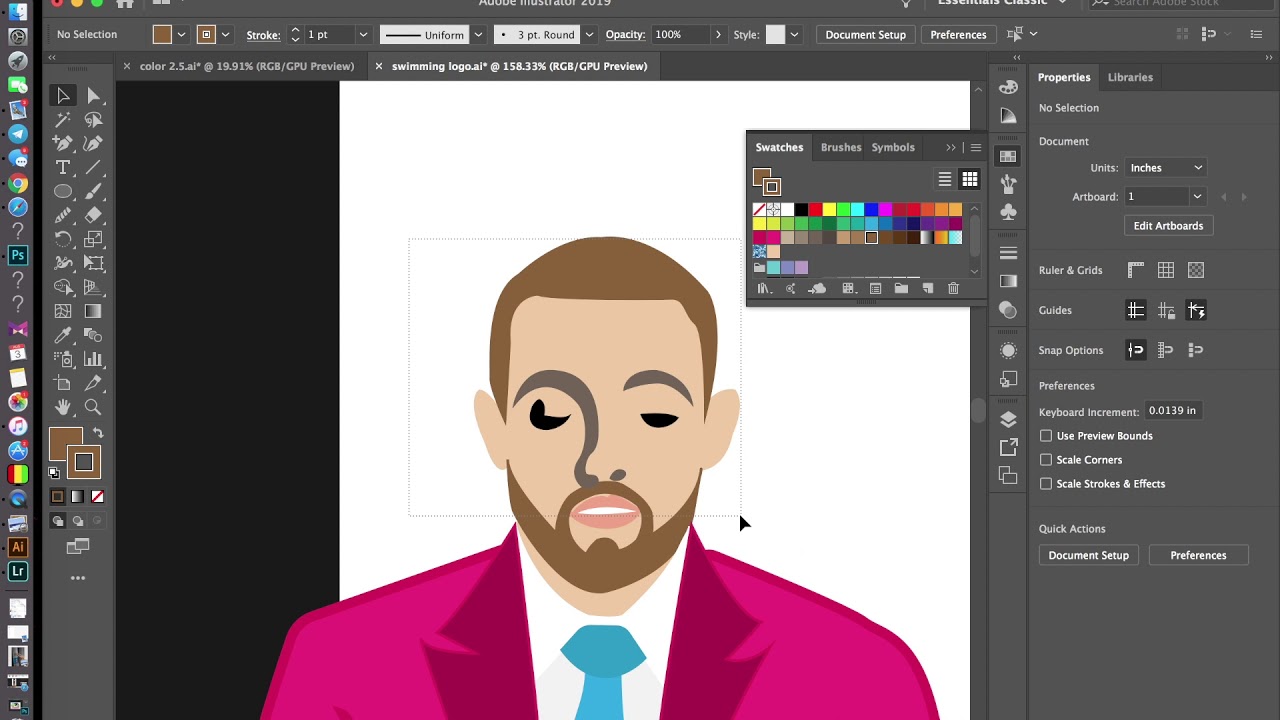Image resolution: width=1280 pixels, height=720 pixels.
Task: Select the Scale tool
Action: point(93,239)
